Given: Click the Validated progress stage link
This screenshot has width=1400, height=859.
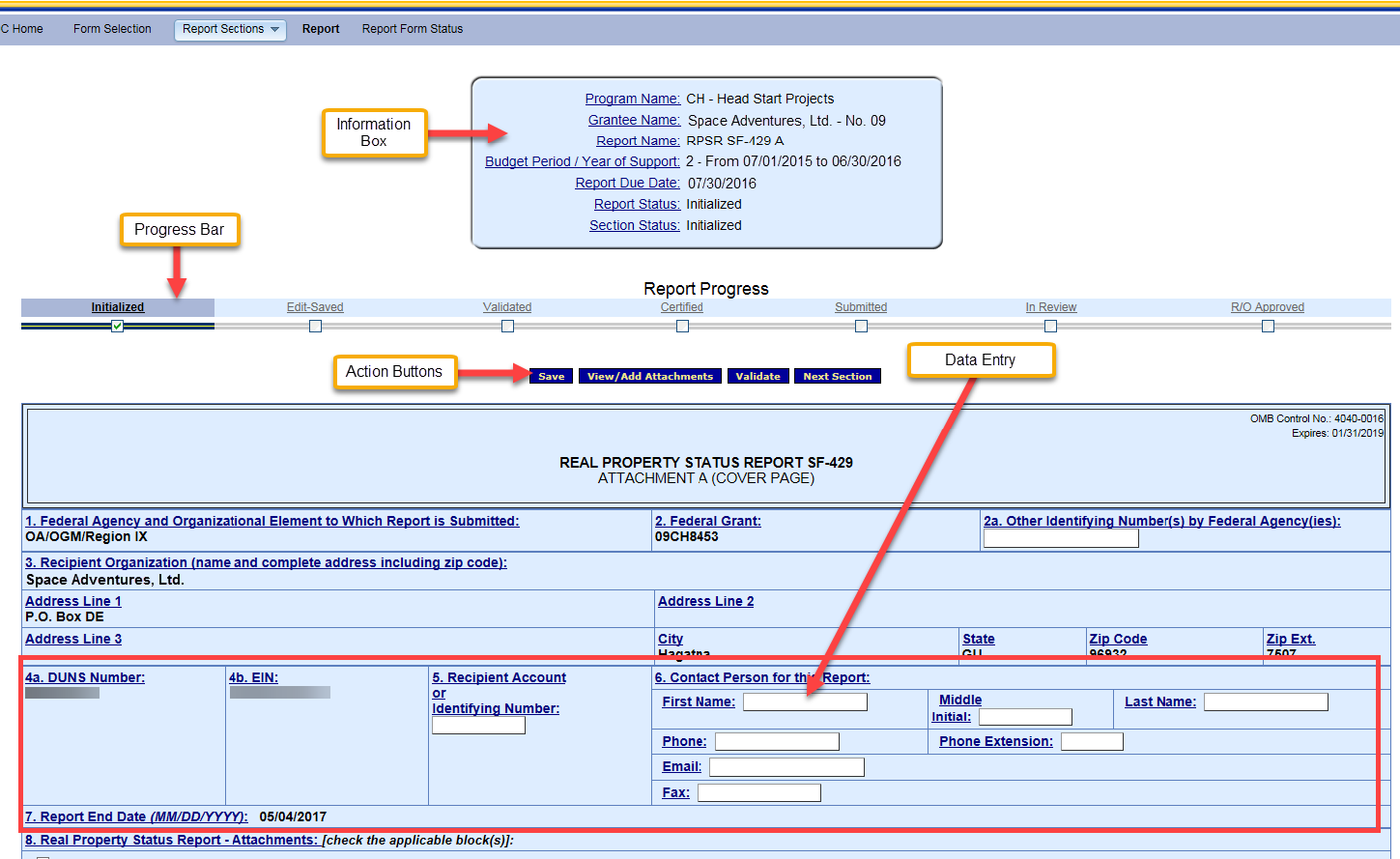Looking at the screenshot, I should (x=507, y=307).
